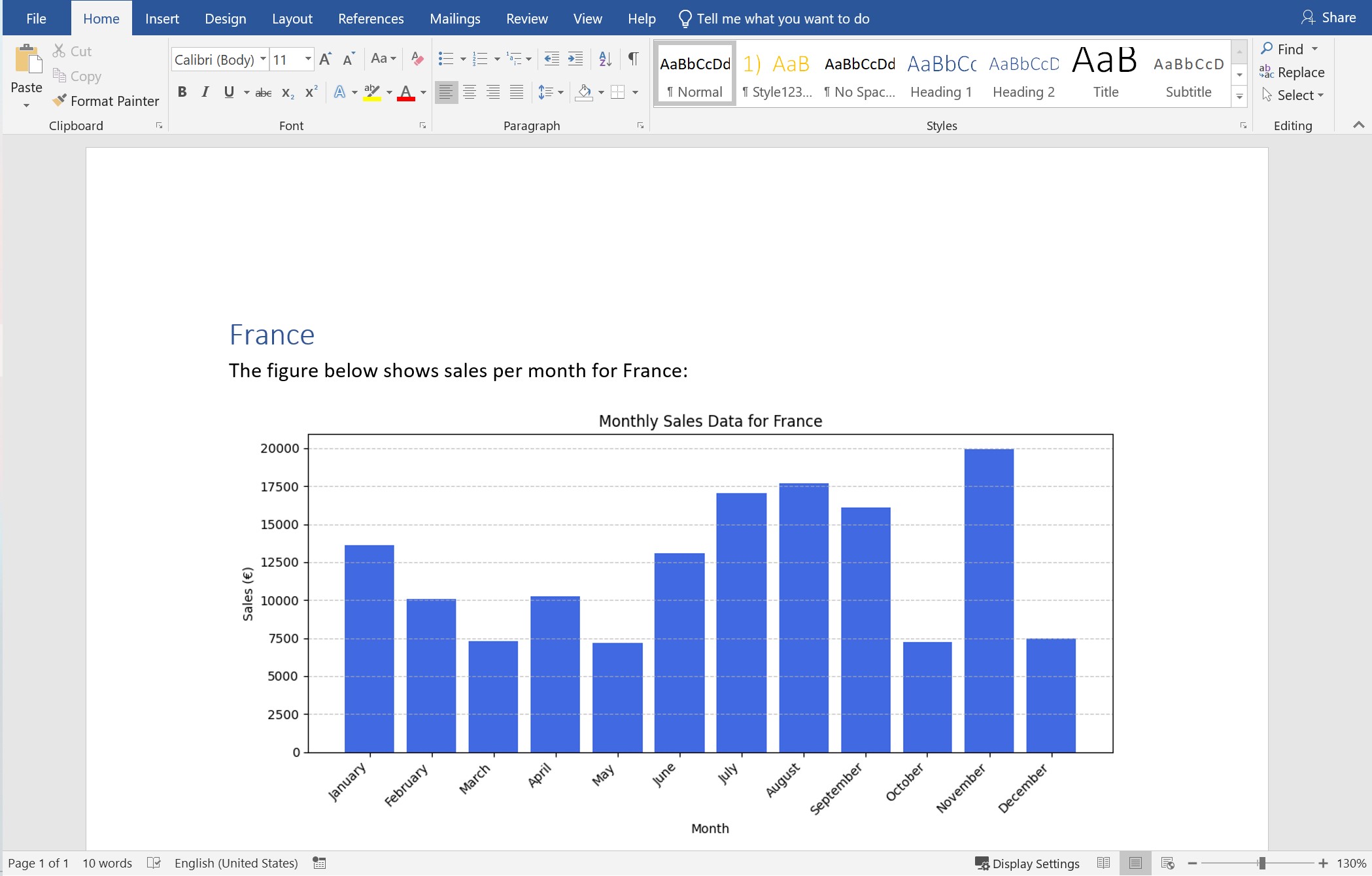The height and width of the screenshot is (876, 1372).
Task: Click the Increase Indent icon
Action: pyautogui.click(x=575, y=59)
